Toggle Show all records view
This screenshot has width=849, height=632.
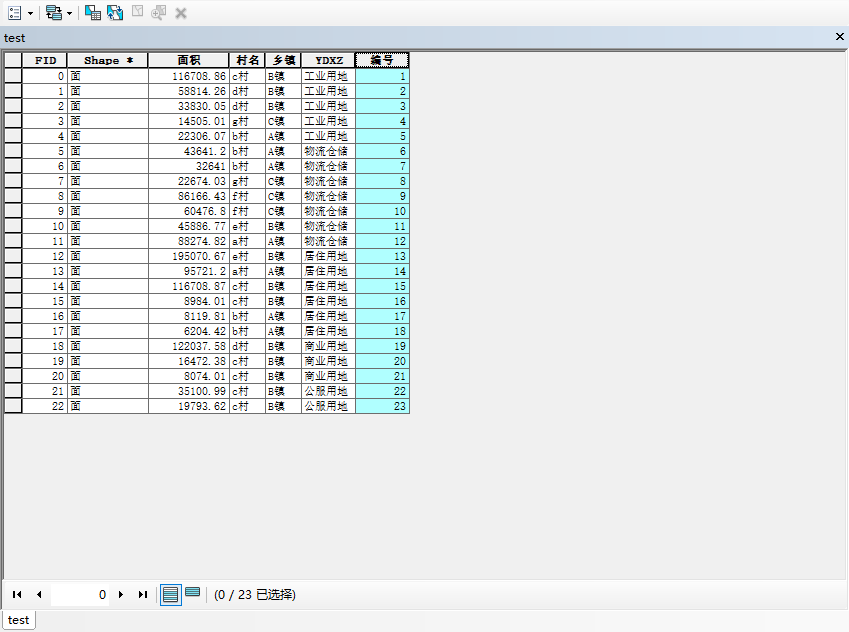170,594
